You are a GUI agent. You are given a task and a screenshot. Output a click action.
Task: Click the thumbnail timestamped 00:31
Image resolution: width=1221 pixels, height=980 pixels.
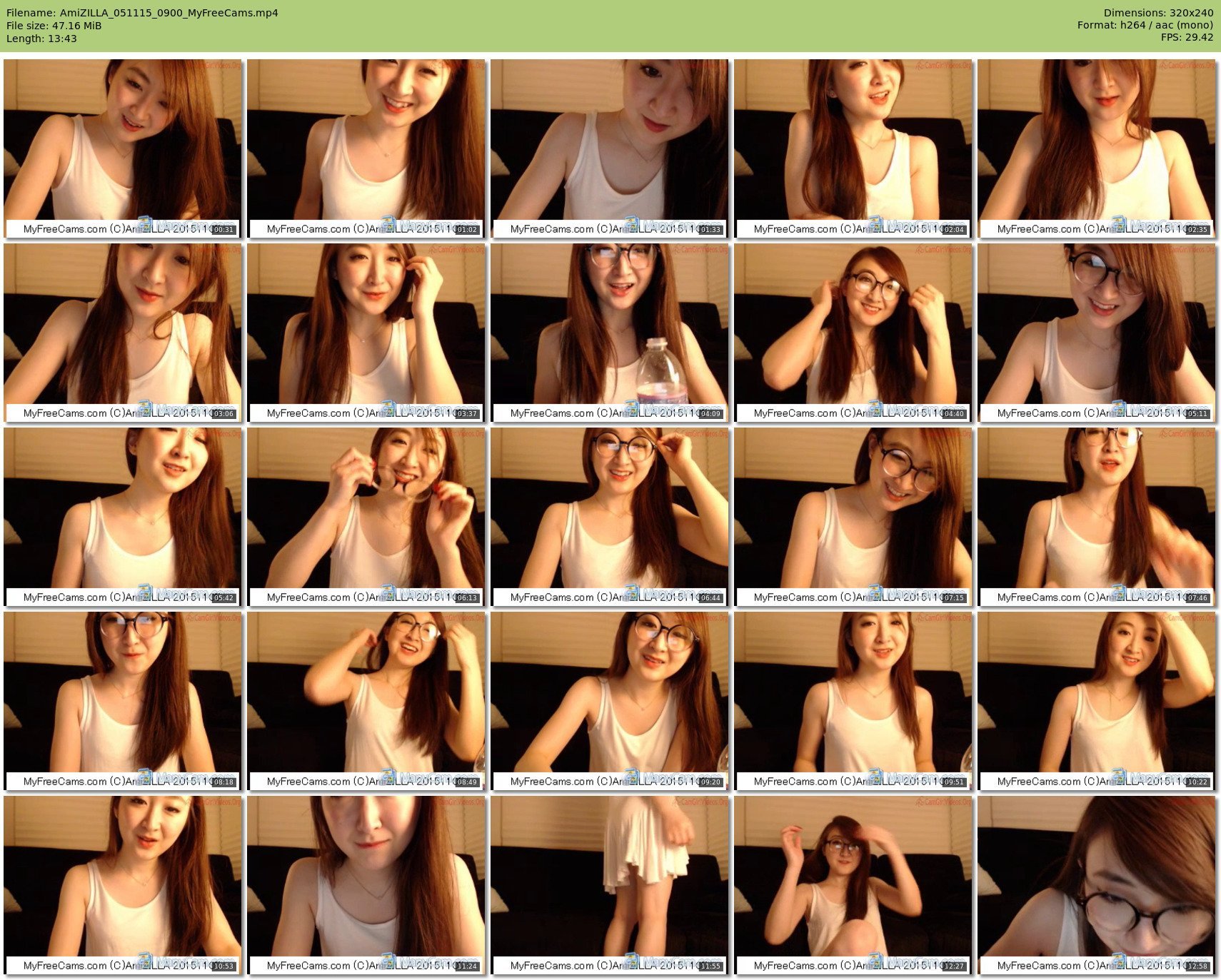(x=122, y=148)
